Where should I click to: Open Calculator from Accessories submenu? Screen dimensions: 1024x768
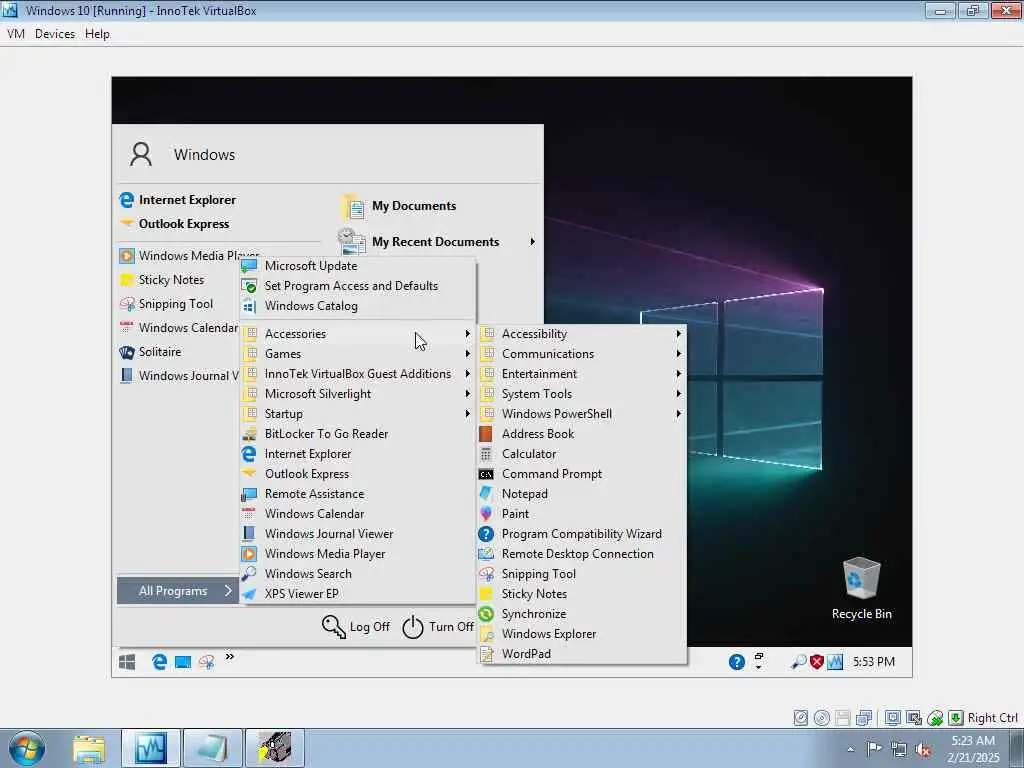point(582,454)
